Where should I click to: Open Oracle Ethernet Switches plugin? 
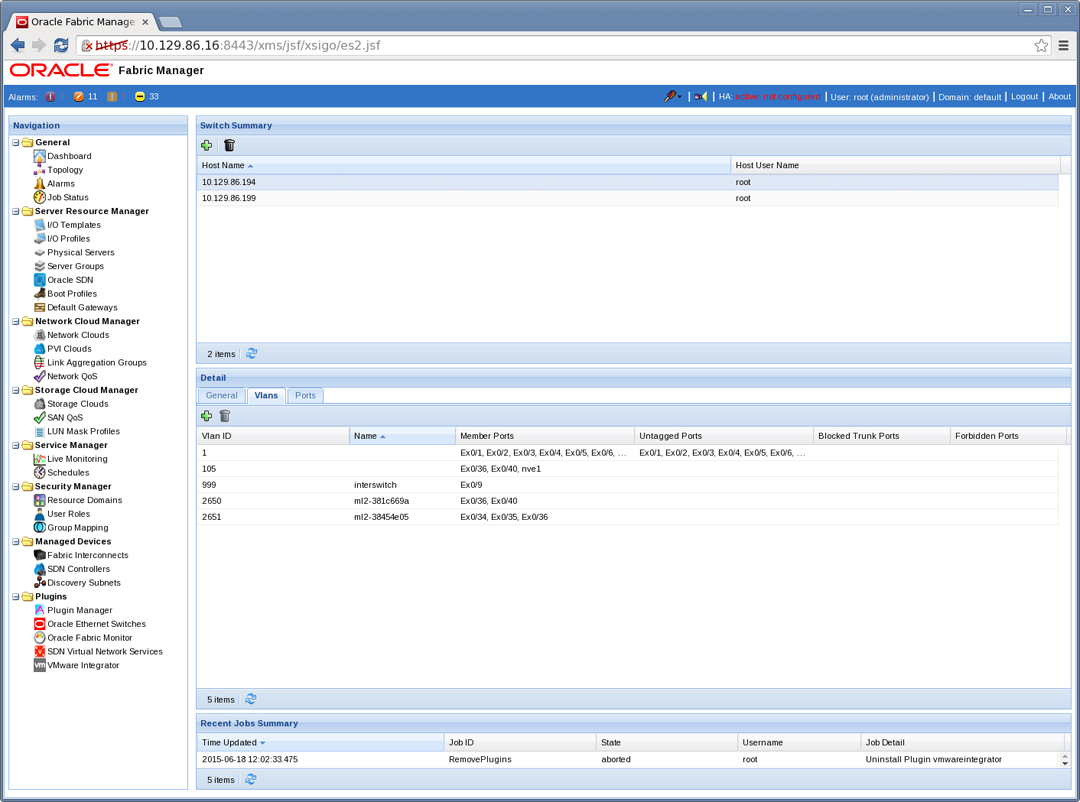96,624
